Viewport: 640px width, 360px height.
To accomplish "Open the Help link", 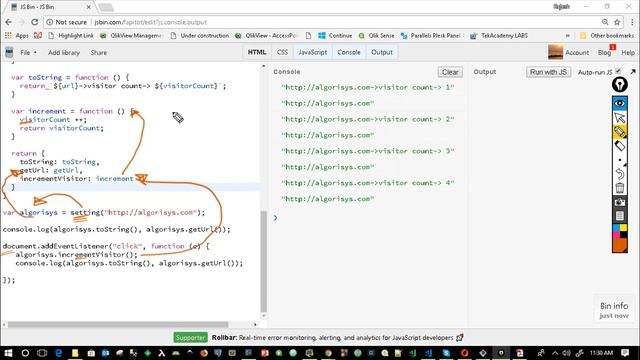I will (628, 53).
